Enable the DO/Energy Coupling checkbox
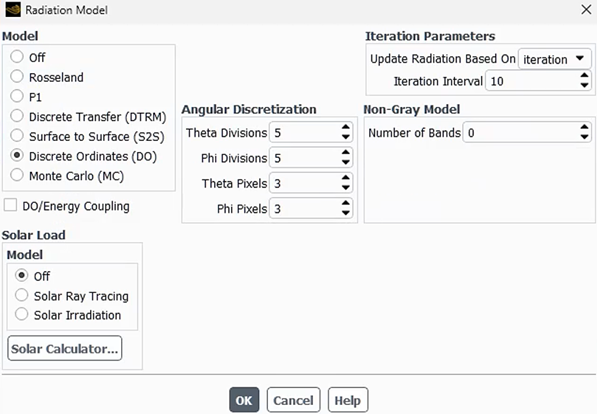Screen dimensions: 597x414 coord(10,205)
